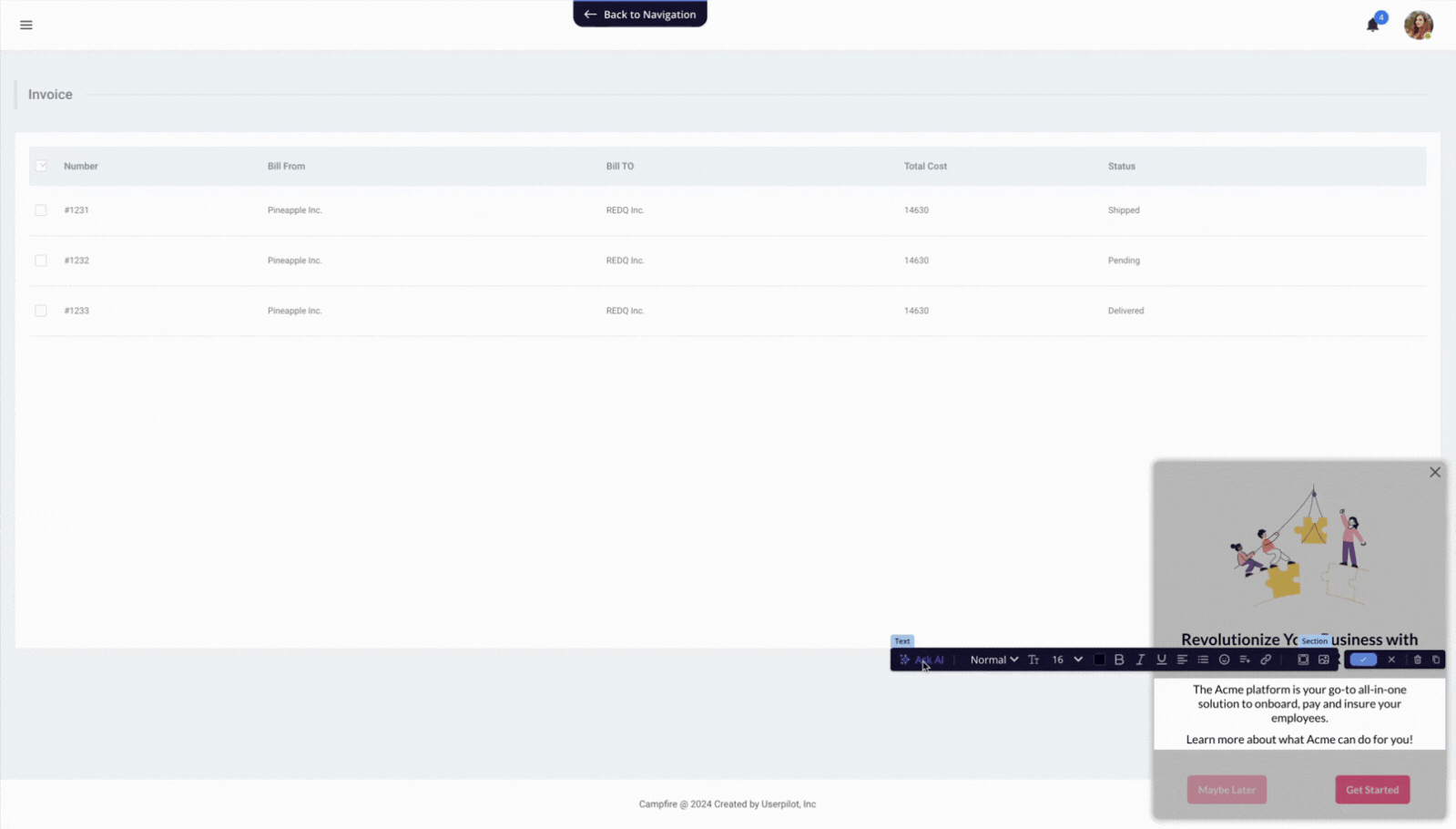Screen dimensions: 1456x829
Task: Click the Back to Navigation button
Action: coord(640,15)
